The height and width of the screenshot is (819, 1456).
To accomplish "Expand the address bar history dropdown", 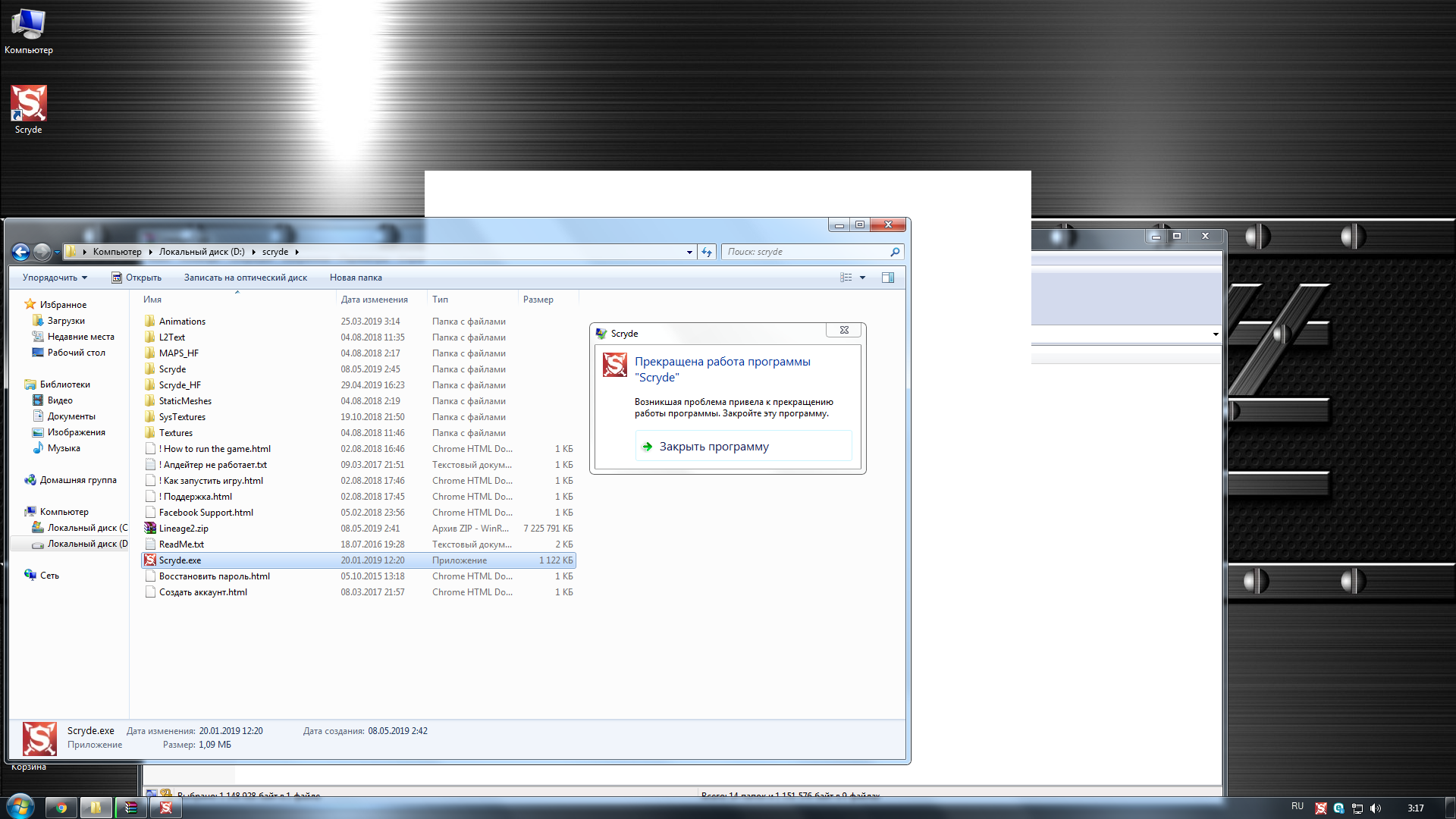I will [689, 252].
